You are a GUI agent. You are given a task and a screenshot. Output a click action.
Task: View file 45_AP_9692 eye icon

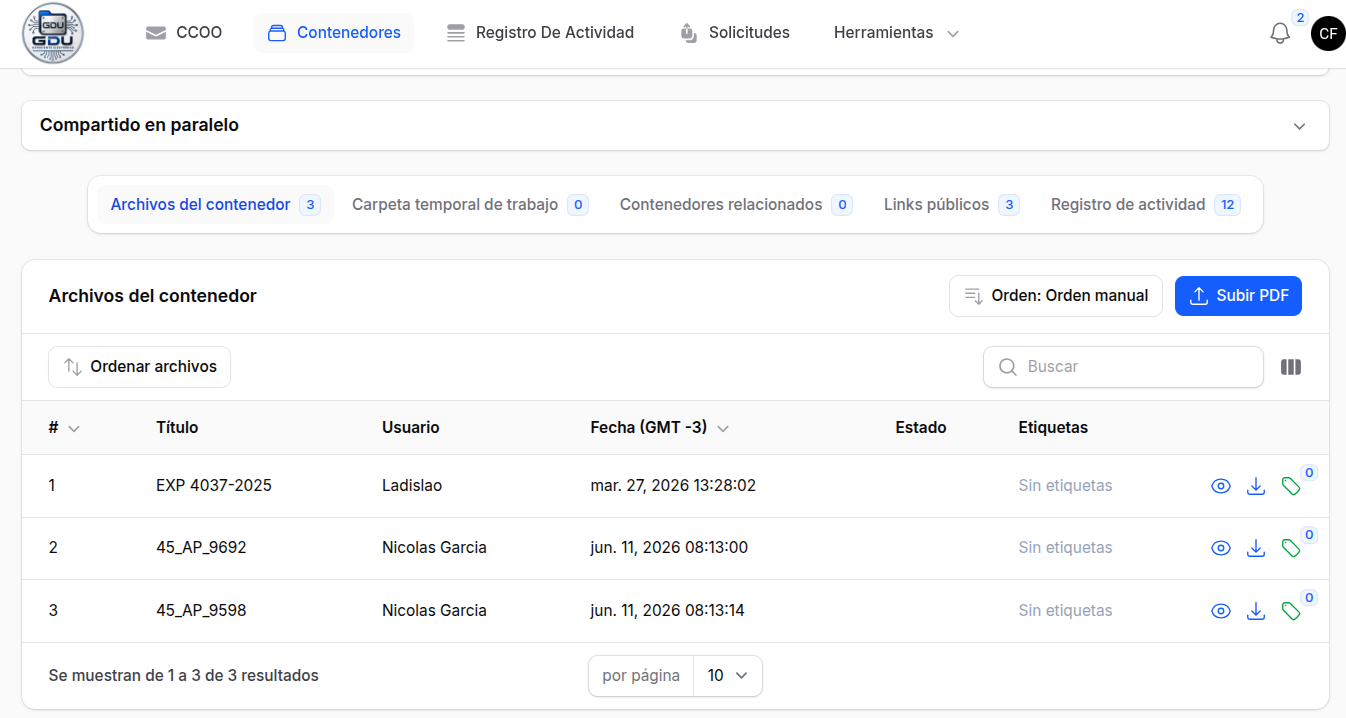[1220, 548]
